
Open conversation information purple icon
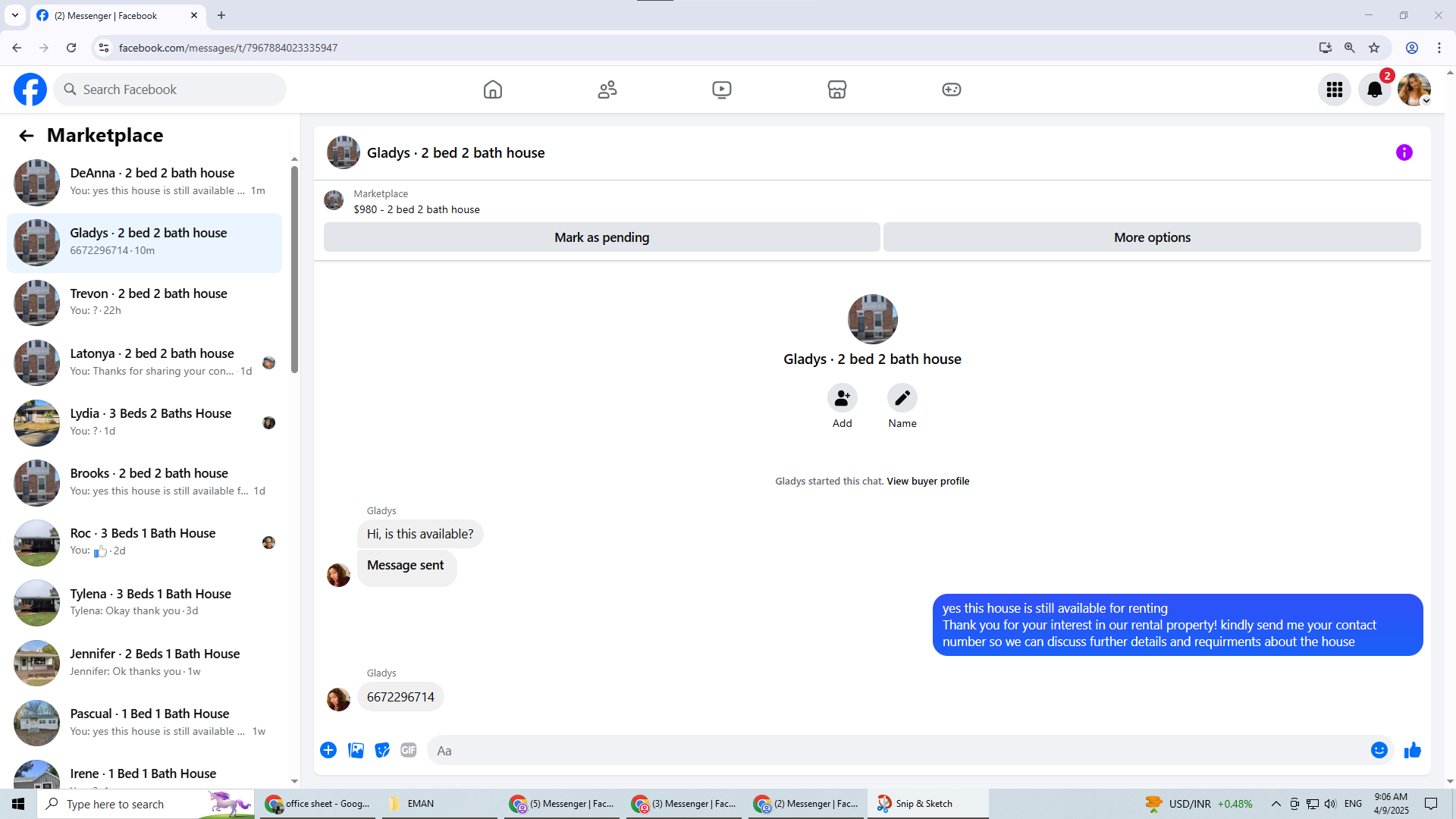(1404, 152)
